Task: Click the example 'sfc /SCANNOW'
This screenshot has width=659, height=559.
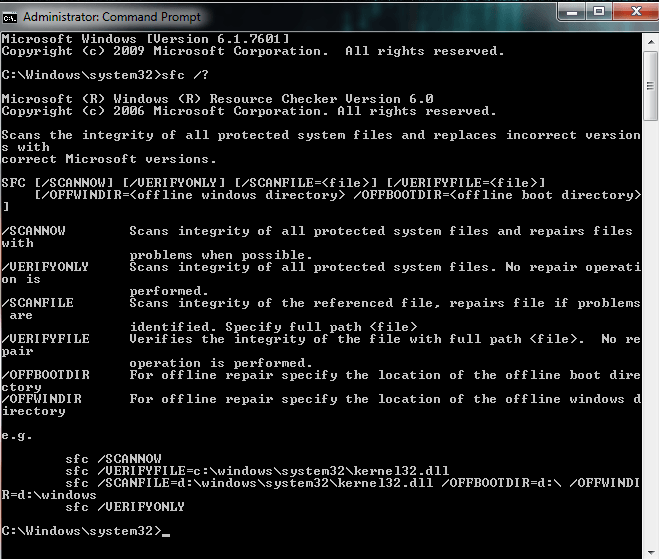Action: point(113,459)
